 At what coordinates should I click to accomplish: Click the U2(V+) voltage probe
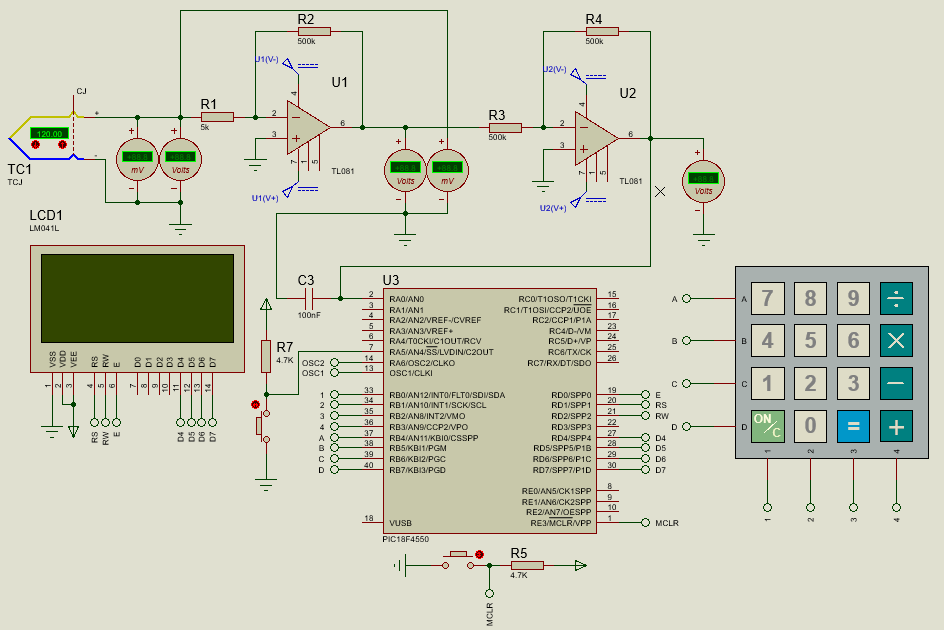click(x=577, y=202)
